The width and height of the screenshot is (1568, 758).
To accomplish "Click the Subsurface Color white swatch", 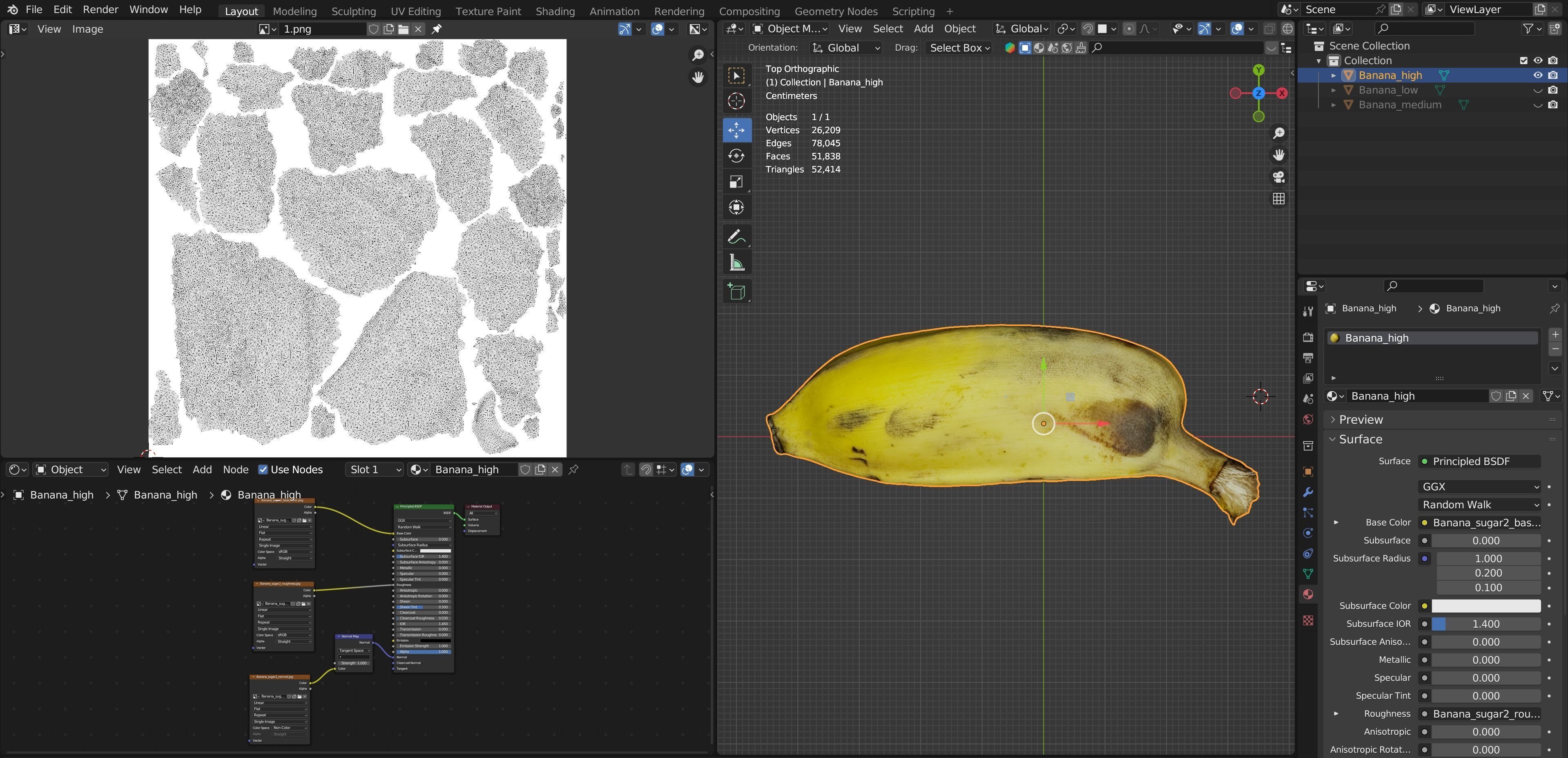I will 1485,606.
